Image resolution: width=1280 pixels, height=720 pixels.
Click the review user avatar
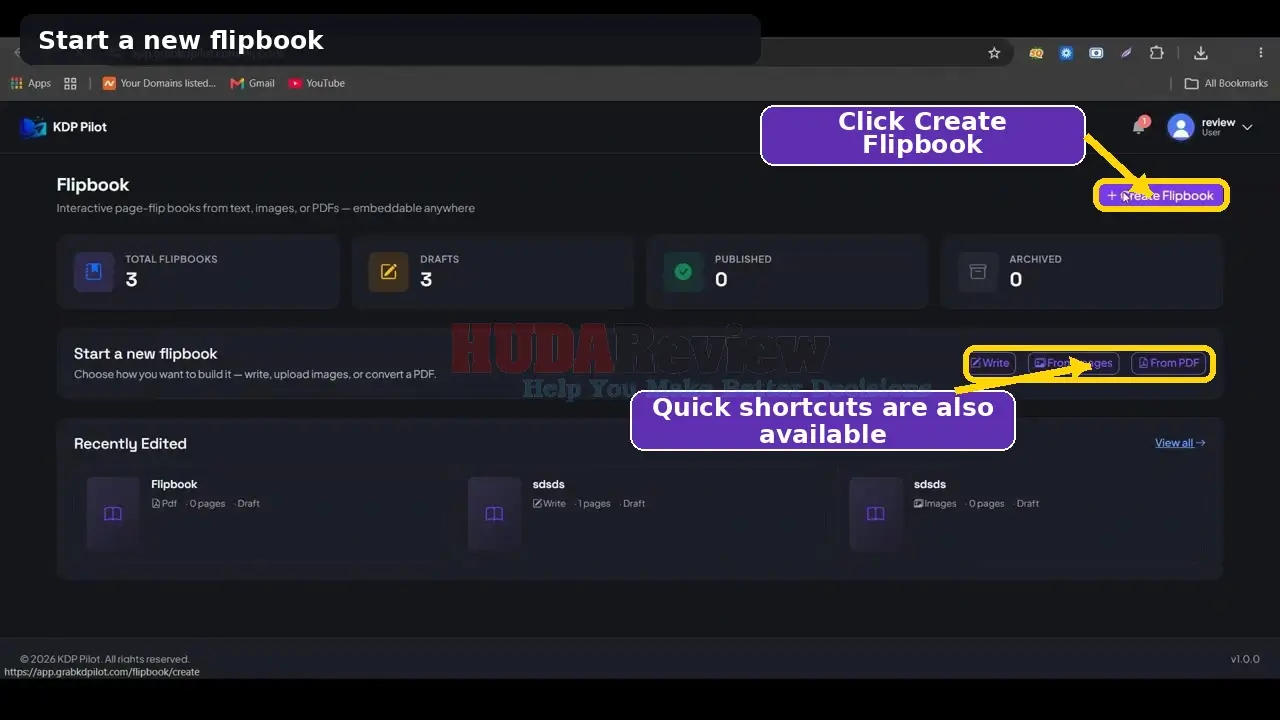pyautogui.click(x=1181, y=127)
